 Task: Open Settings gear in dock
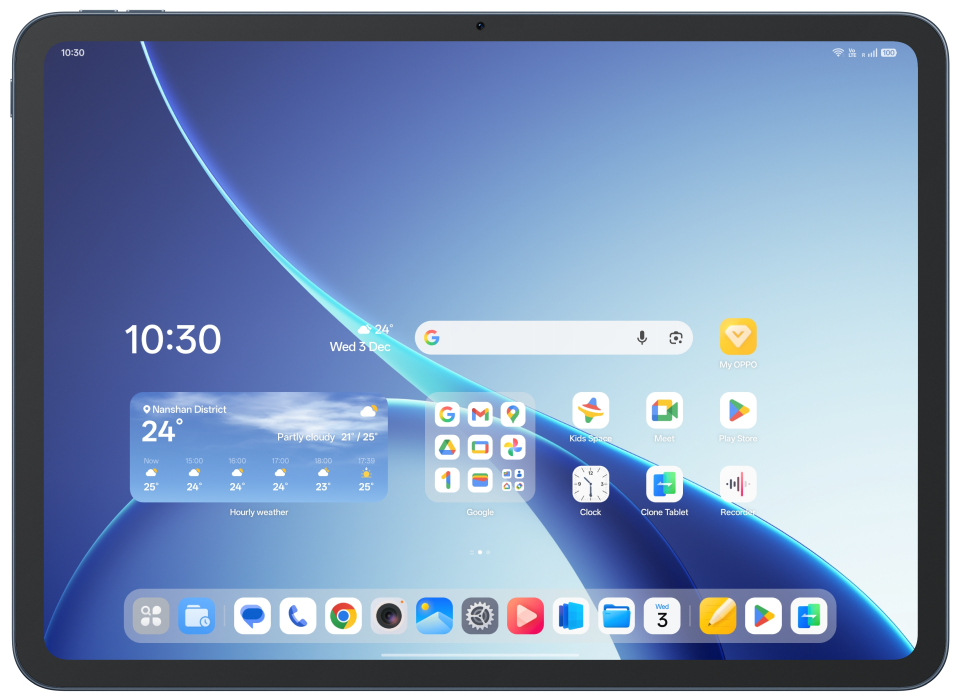coord(480,616)
